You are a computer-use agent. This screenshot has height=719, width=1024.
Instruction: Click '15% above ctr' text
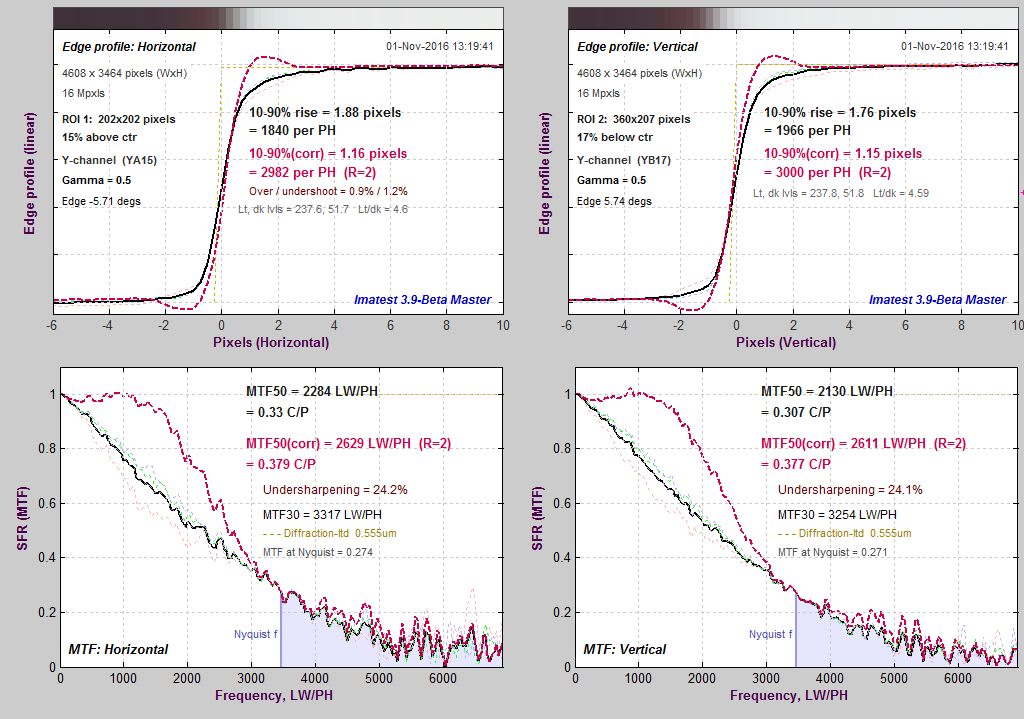click(x=99, y=138)
